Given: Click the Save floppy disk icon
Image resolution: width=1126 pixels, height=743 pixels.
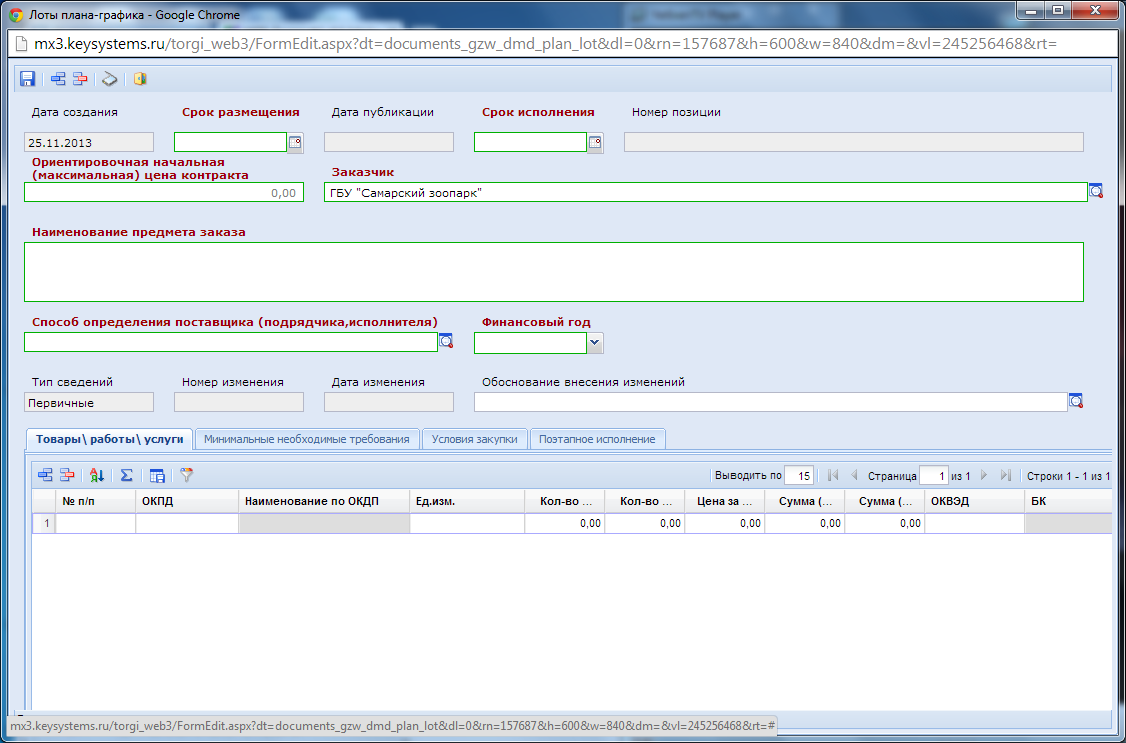Looking at the screenshot, I should point(28,79).
